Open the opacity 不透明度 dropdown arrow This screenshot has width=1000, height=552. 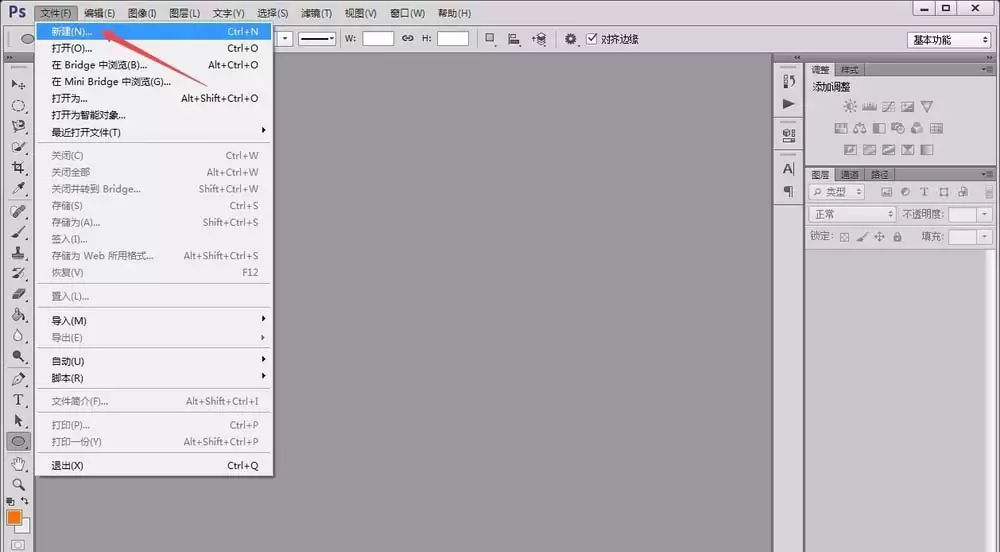[985, 215]
